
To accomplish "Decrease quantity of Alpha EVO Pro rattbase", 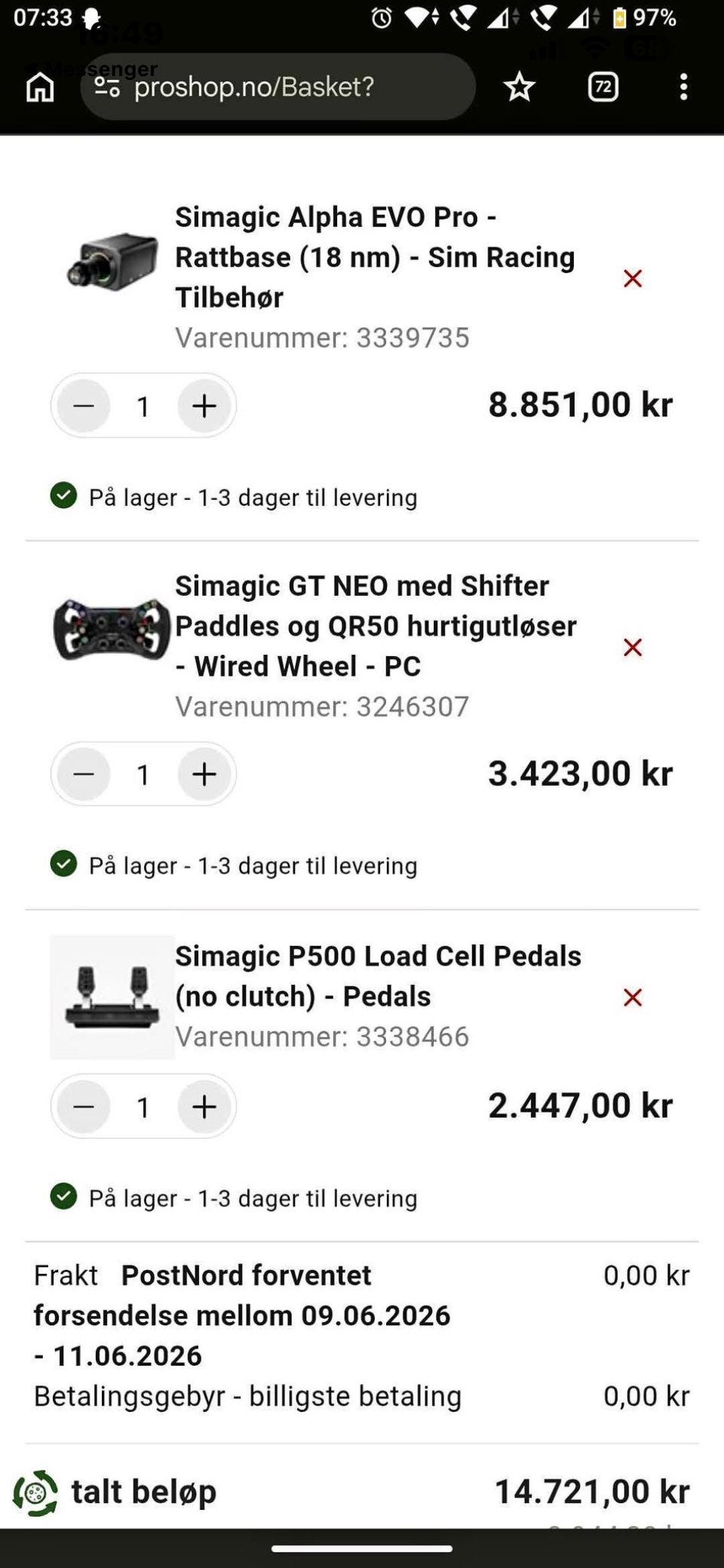I will pos(84,406).
